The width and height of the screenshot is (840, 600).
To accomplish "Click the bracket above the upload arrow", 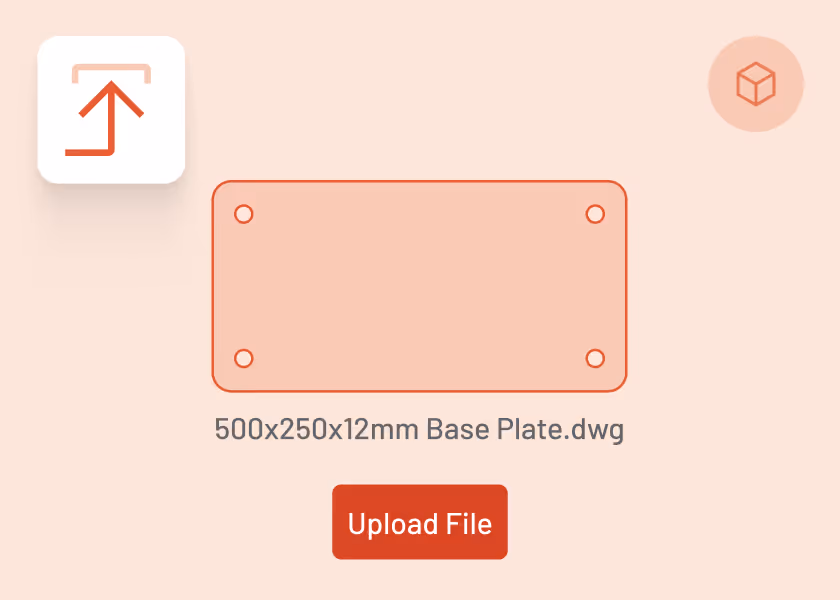I will 111,73.
